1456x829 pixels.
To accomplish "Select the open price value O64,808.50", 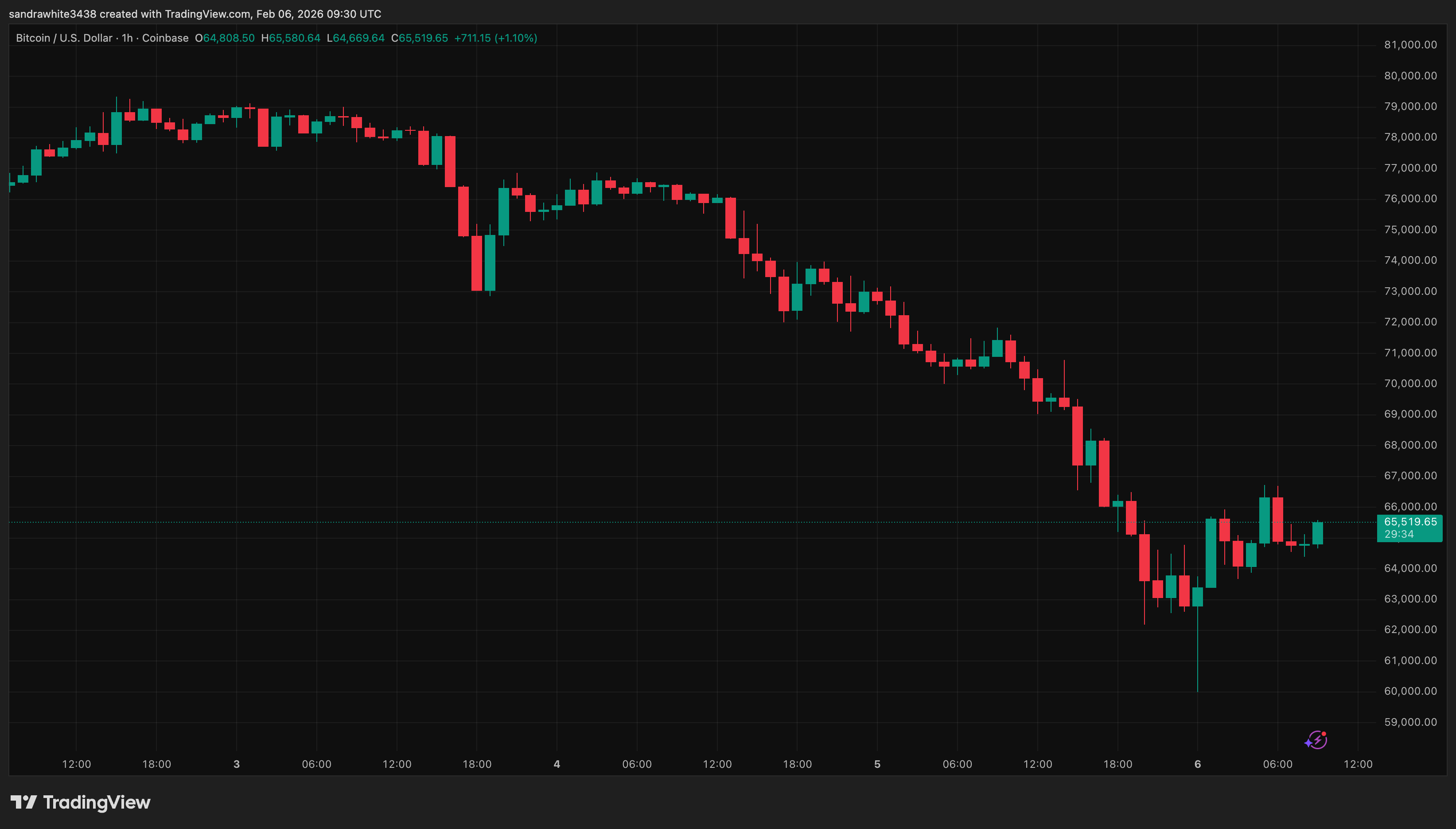I will [x=225, y=38].
